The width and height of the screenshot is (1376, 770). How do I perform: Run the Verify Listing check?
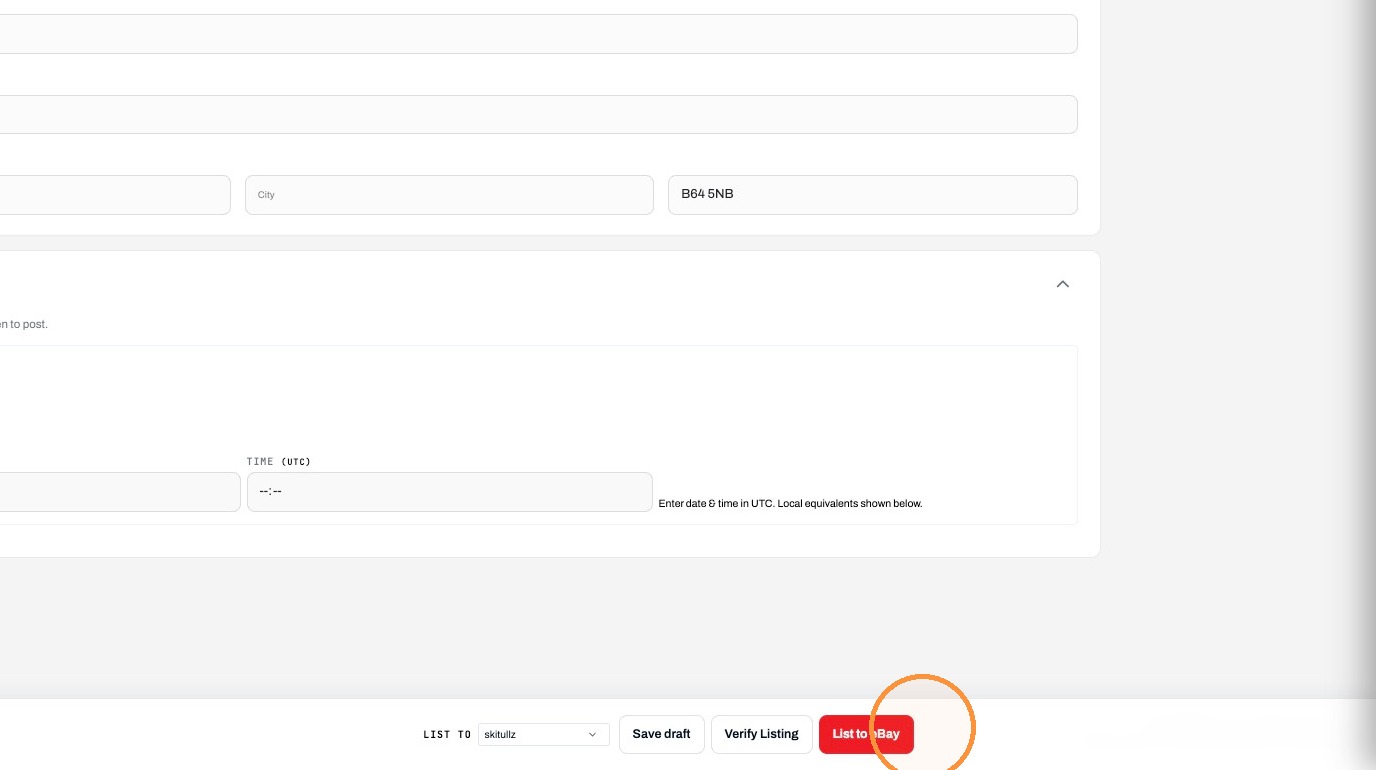pos(761,734)
